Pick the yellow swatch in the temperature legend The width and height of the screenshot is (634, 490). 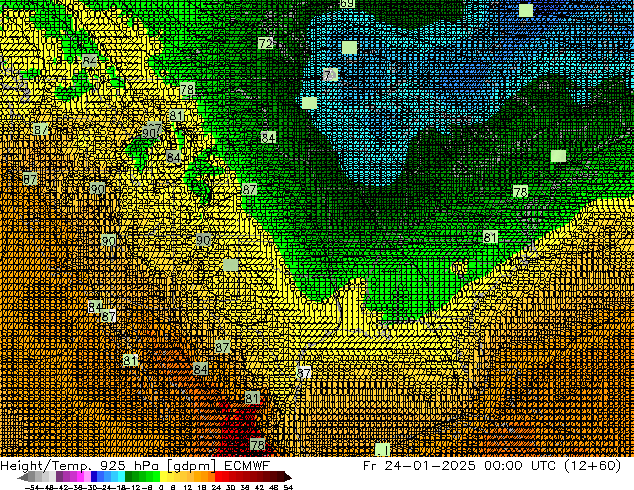coord(163,477)
